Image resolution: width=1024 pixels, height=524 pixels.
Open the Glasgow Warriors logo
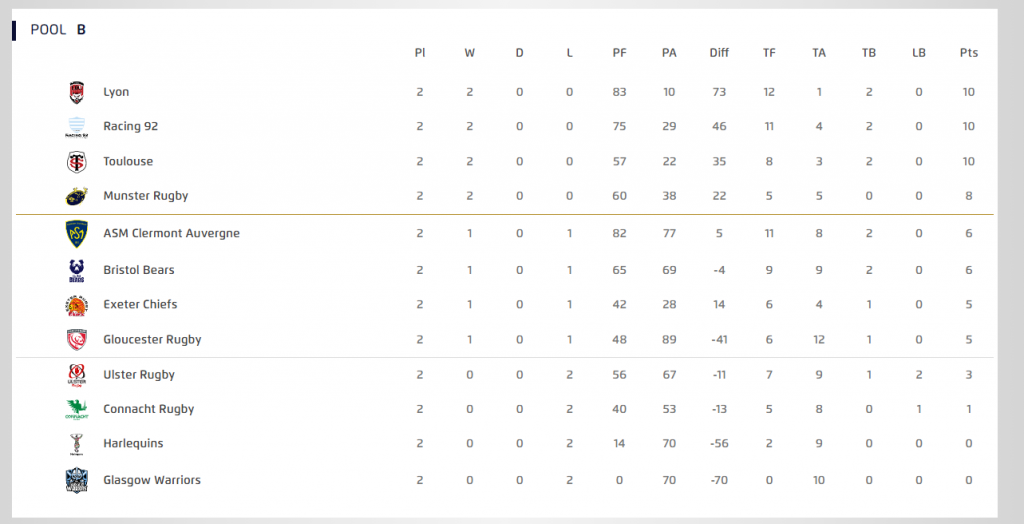click(x=76, y=481)
